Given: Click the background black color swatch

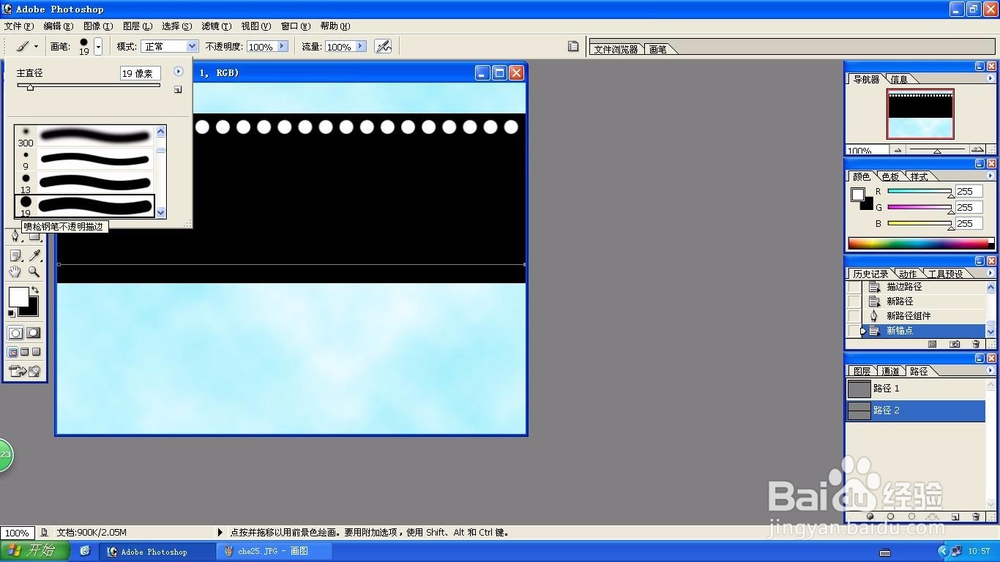Looking at the screenshot, I should pyautogui.click(x=32, y=311).
